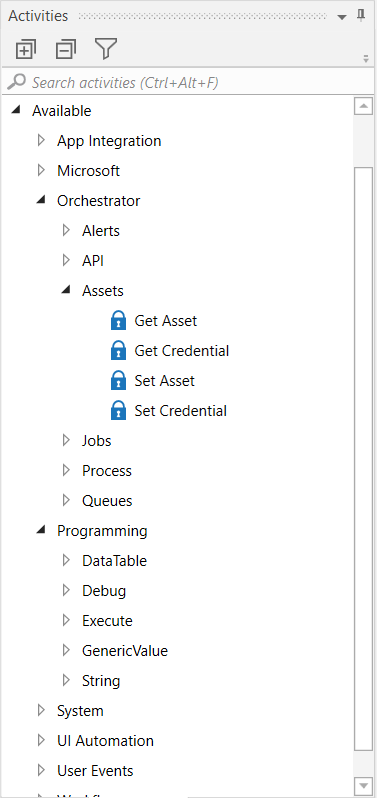Select the Set Credential activity
Viewport: 377px width, 798px height.
pyautogui.click(x=181, y=411)
